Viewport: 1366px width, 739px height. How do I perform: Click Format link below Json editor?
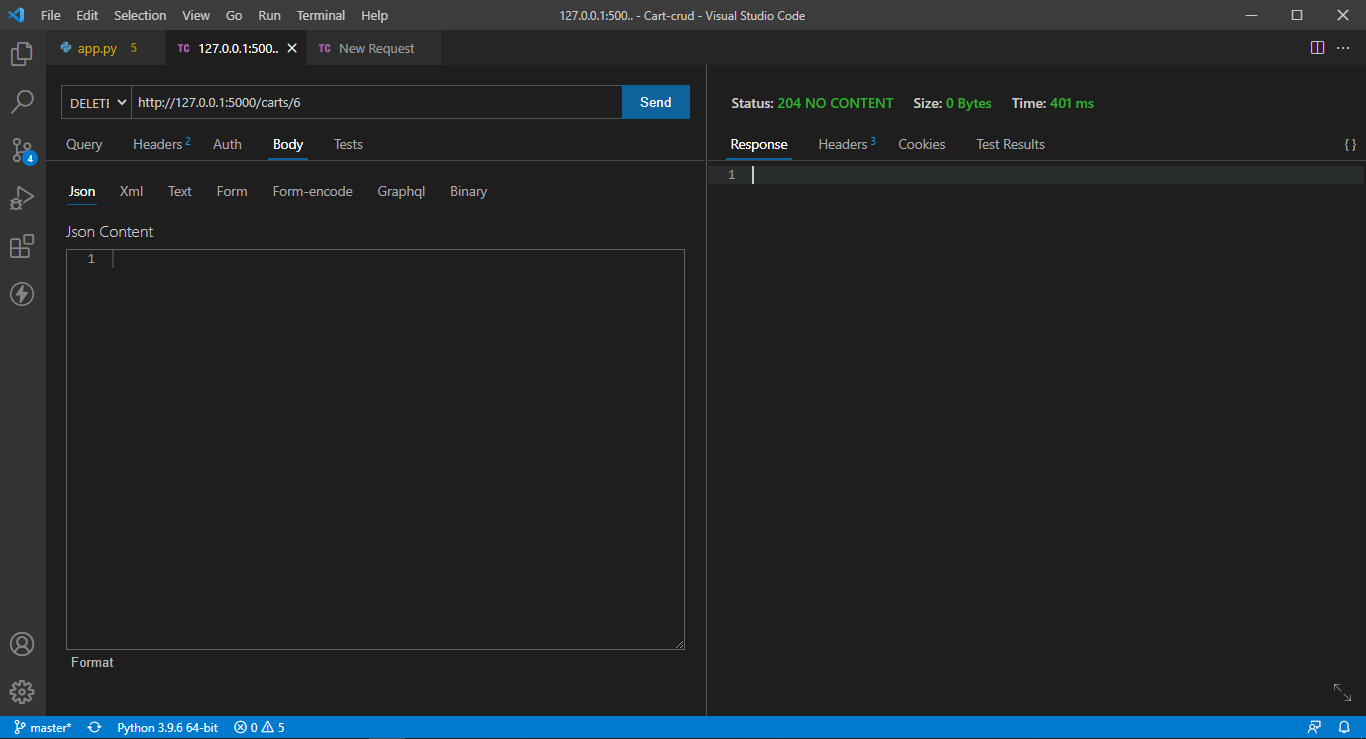(92, 662)
